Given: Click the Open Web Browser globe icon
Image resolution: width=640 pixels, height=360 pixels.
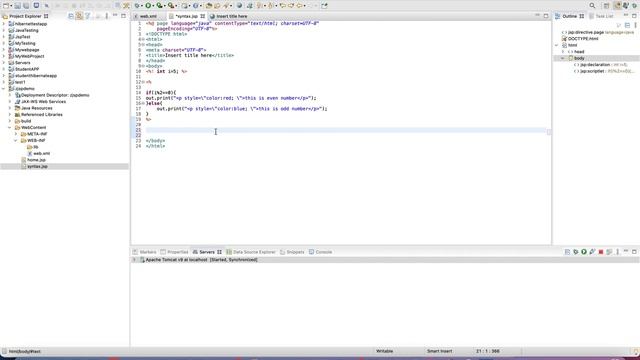Looking at the screenshot, I should (239, 6).
